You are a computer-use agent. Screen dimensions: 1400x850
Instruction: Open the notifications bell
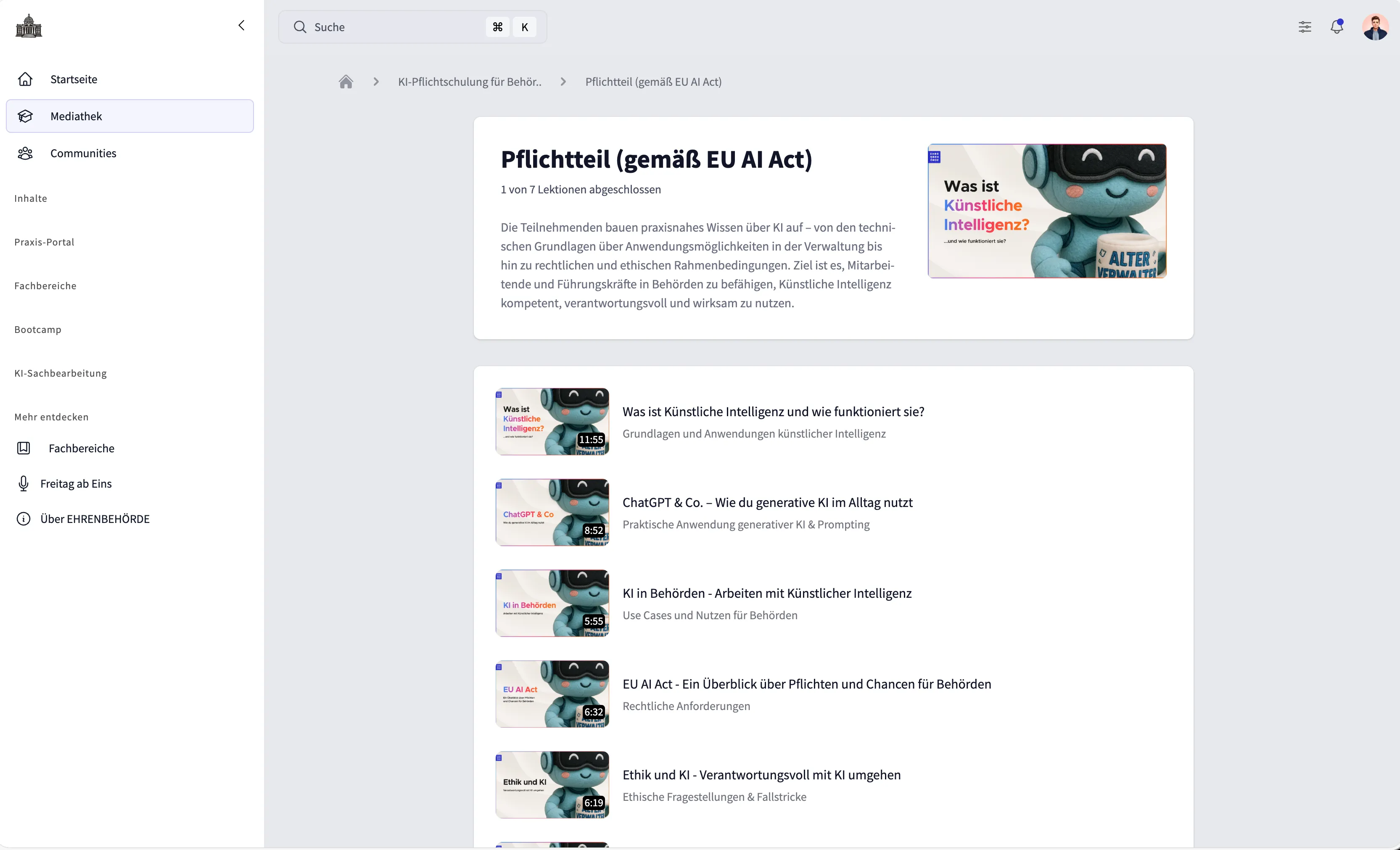pyautogui.click(x=1337, y=27)
